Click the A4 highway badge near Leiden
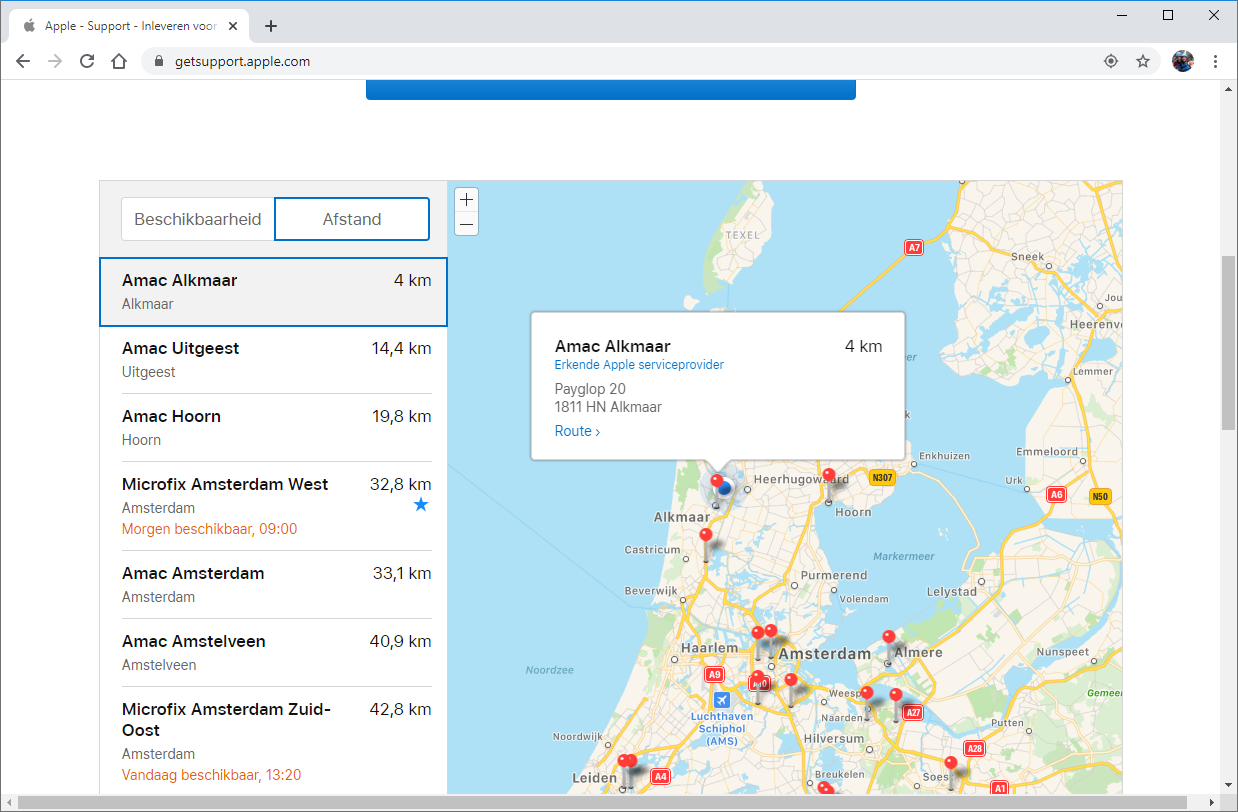Viewport: 1238px width, 812px height. click(x=660, y=775)
